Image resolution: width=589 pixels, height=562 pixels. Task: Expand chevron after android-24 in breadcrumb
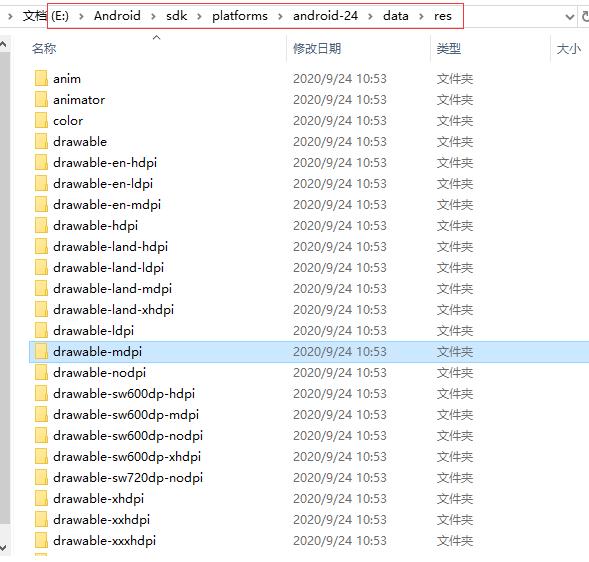click(370, 16)
